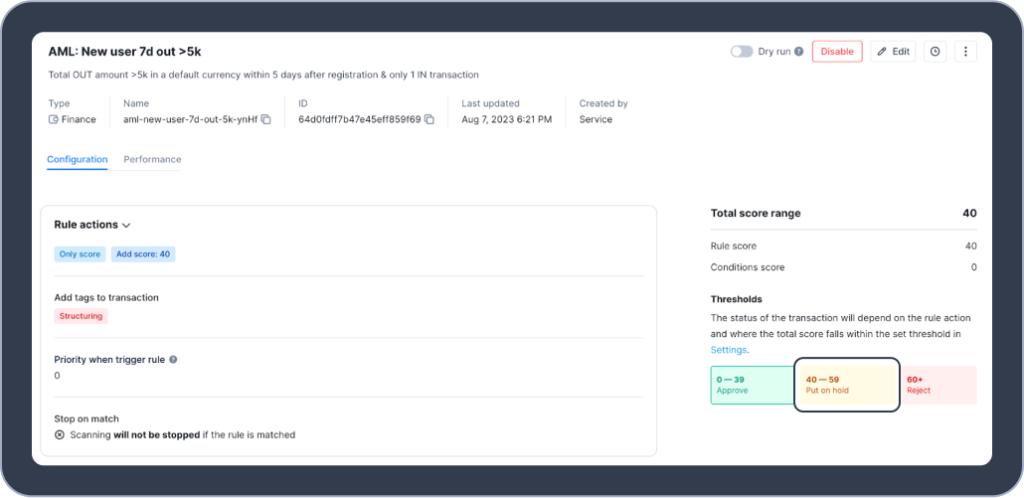This screenshot has height=498, width=1024.
Task: Select the 40—59 Put on hold threshold
Action: 847,385
